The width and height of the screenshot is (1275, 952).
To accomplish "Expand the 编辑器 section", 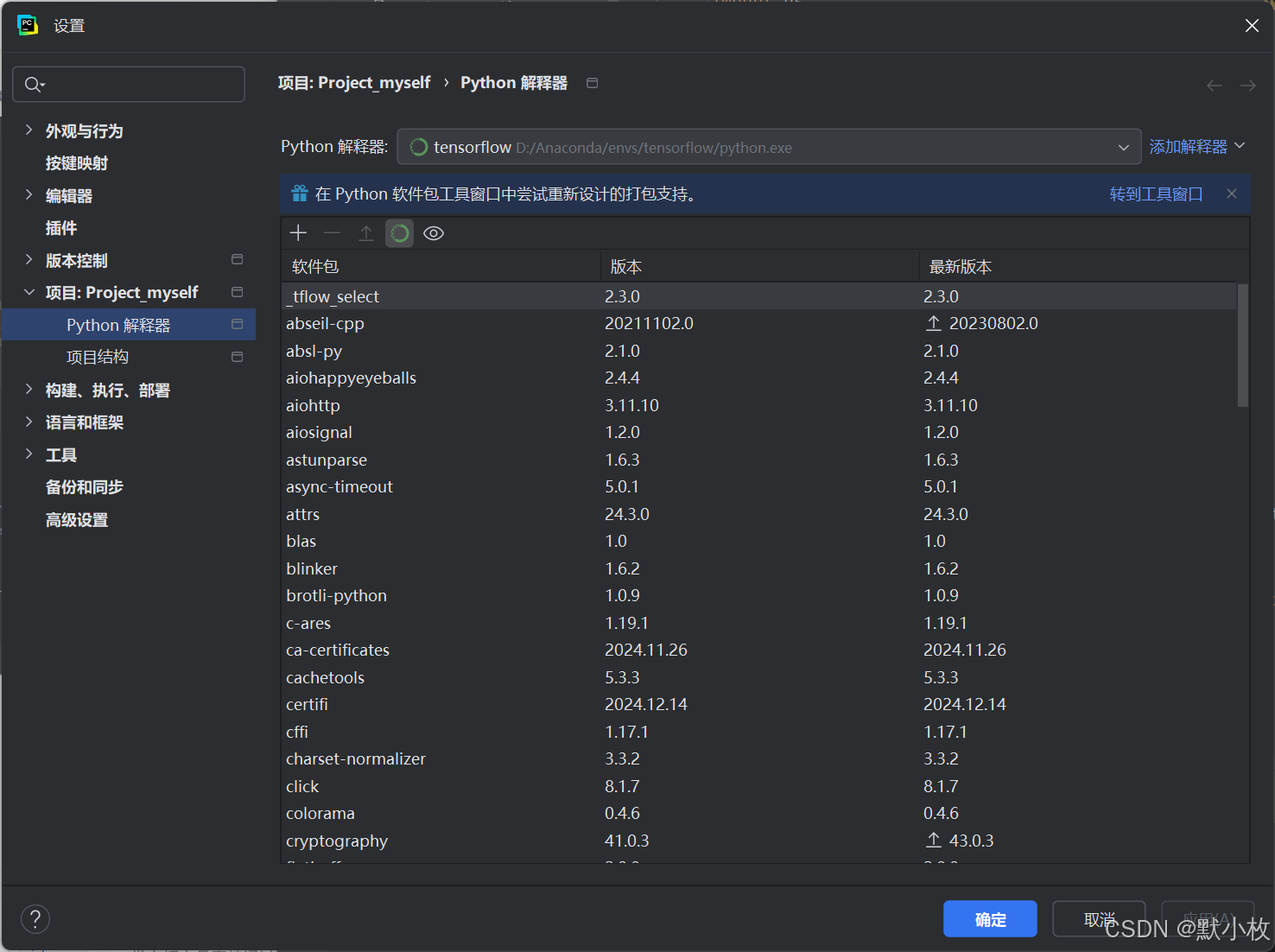I will tap(29, 195).
